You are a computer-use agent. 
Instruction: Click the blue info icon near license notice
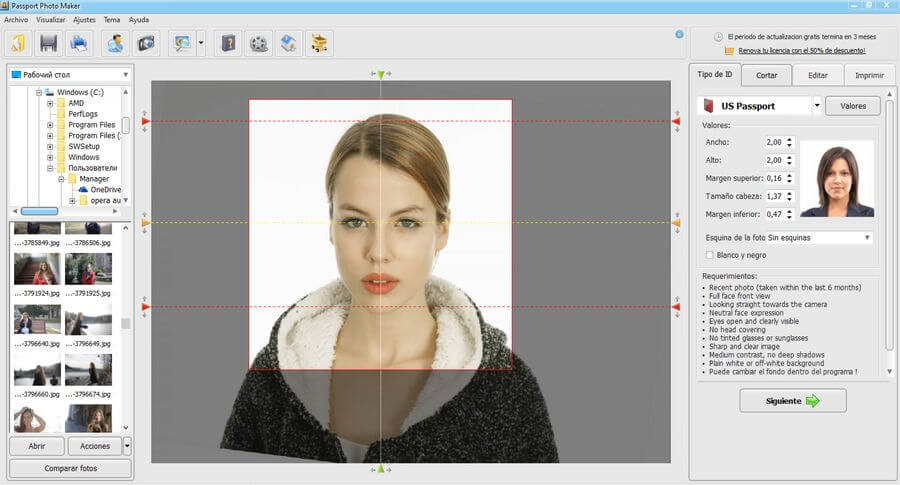(x=679, y=34)
